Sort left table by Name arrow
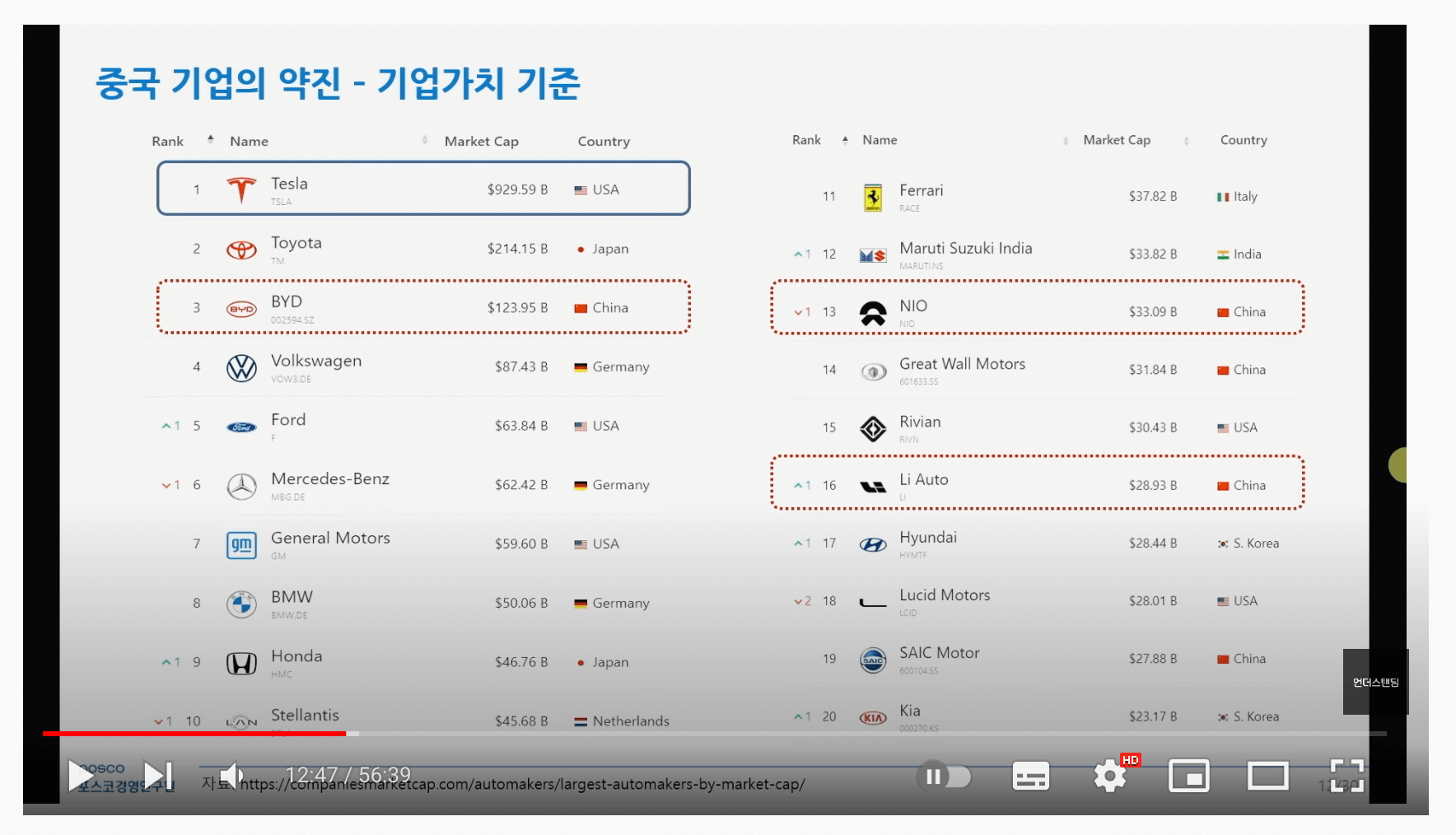Image resolution: width=1456 pixels, height=835 pixels. coord(425,140)
